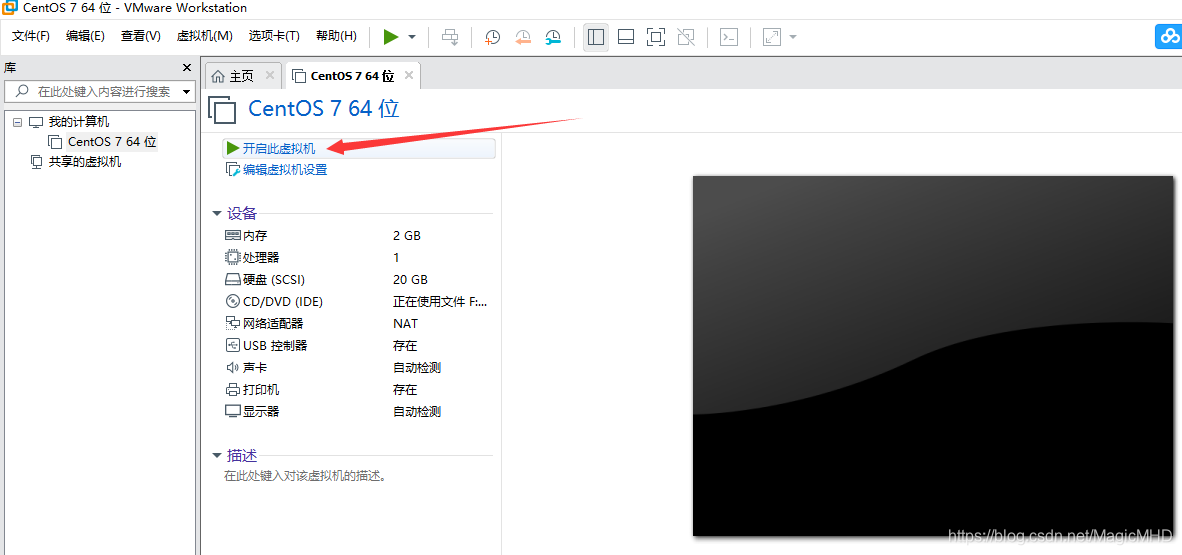Take a snapshot with the clock-plus icon
Screen dimensions: 1182x555
coord(492,37)
